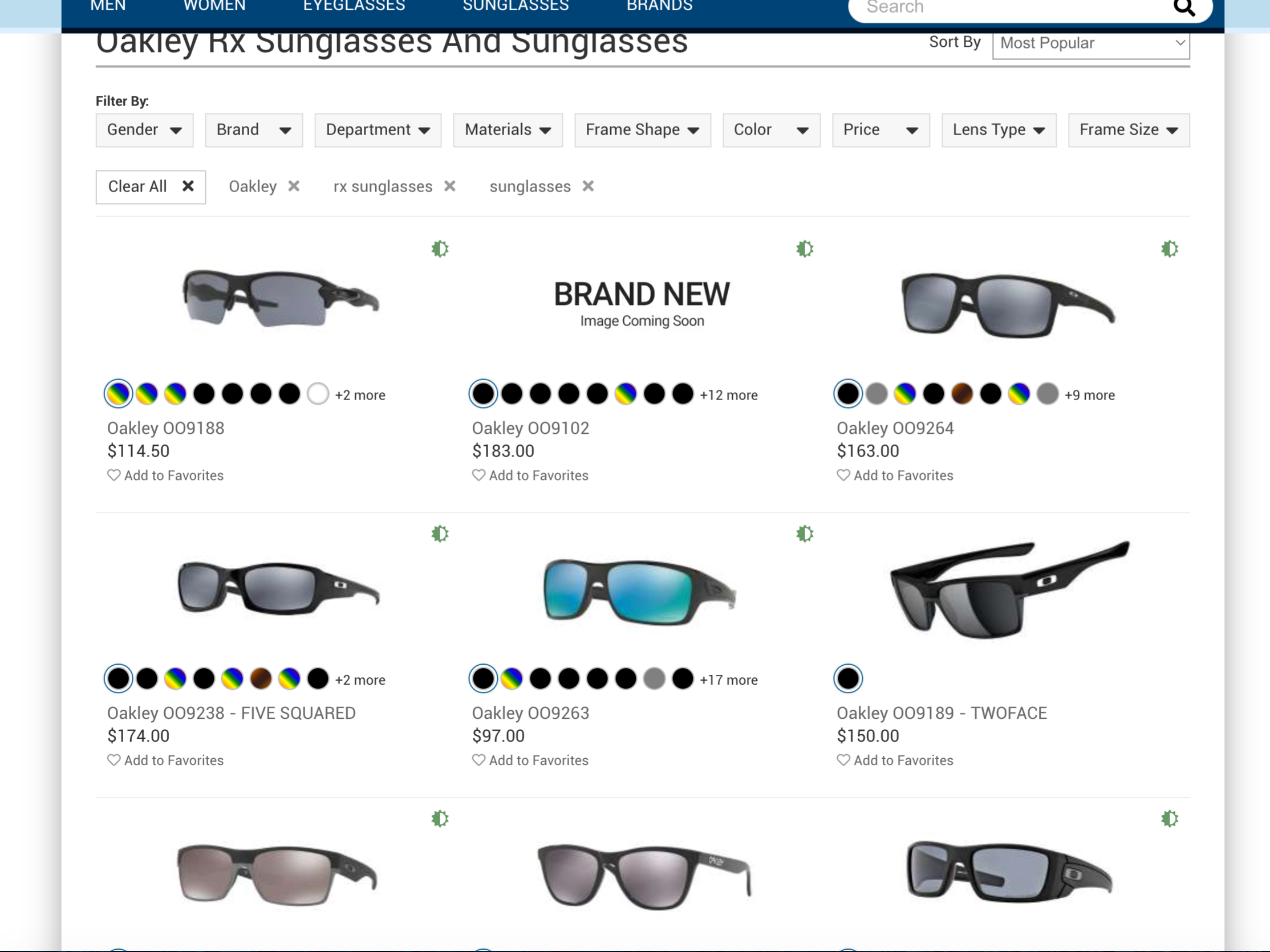Show +9 more colors for Oakley OO9264

click(1090, 395)
